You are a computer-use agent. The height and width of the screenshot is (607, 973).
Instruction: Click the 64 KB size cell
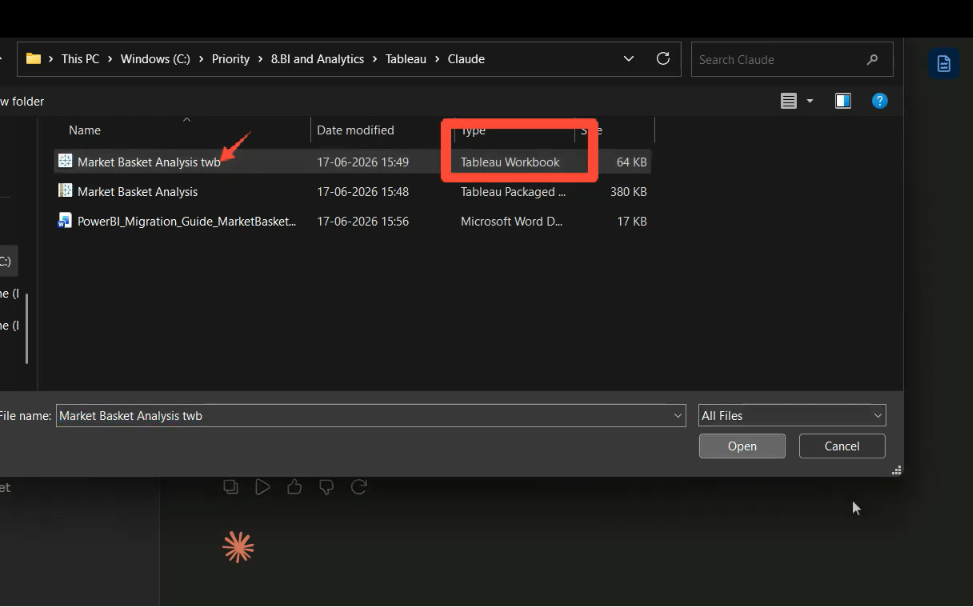tap(632, 162)
